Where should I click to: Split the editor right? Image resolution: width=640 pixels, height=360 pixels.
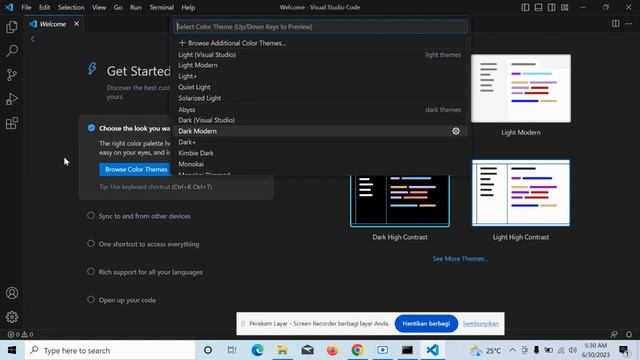(x=616, y=24)
